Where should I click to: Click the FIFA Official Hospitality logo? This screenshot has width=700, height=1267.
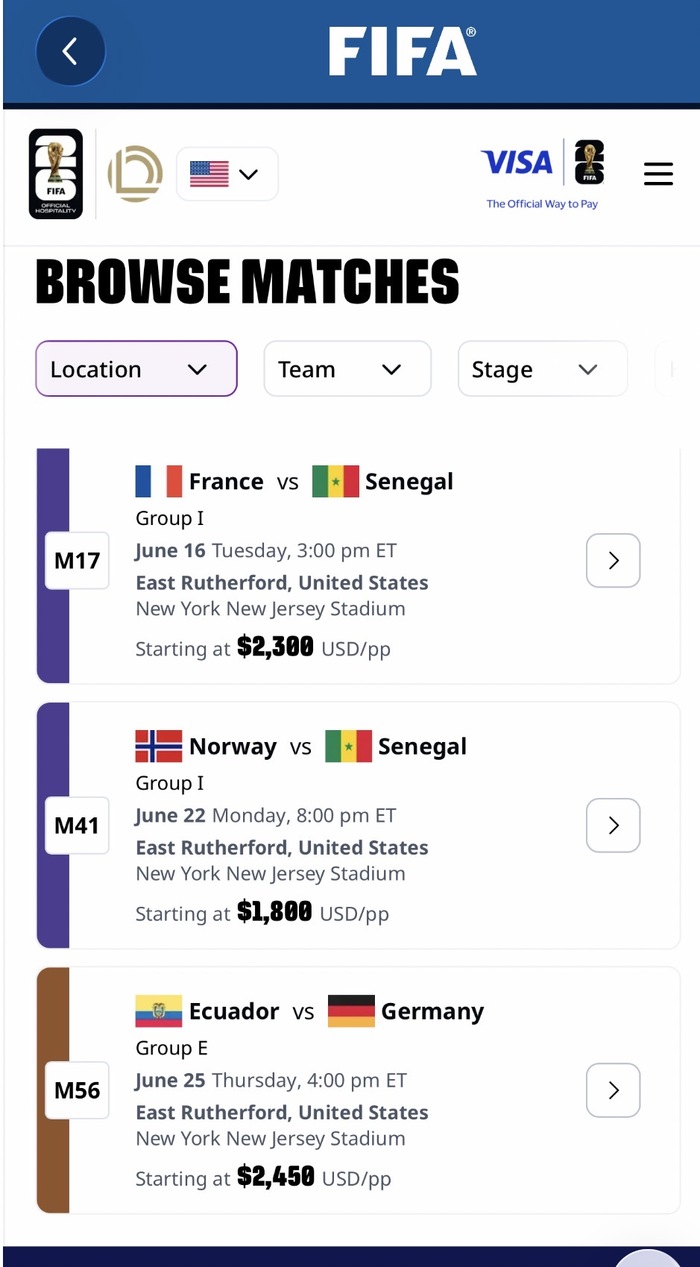tap(56, 174)
